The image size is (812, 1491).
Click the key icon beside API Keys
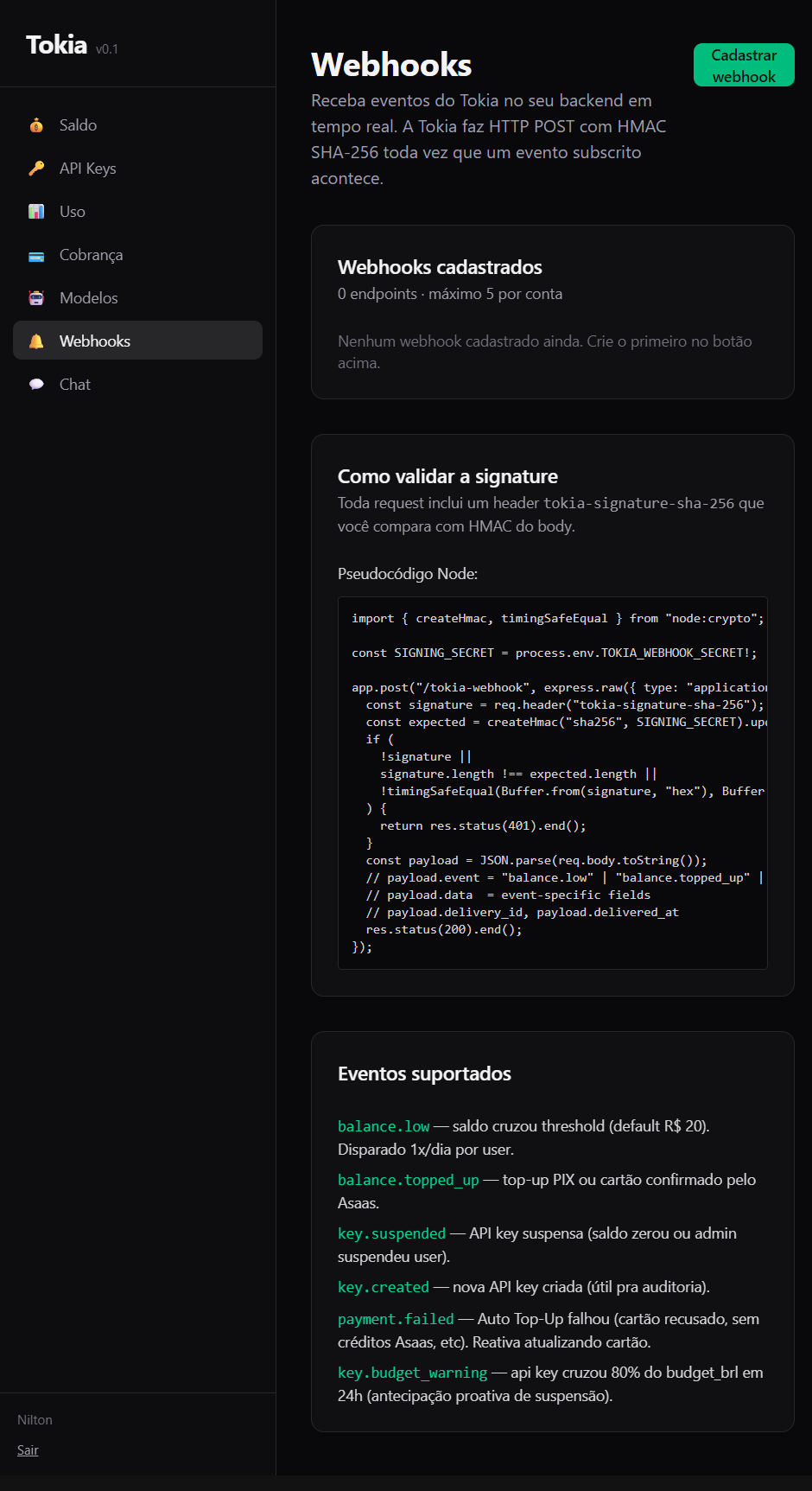[36, 169]
